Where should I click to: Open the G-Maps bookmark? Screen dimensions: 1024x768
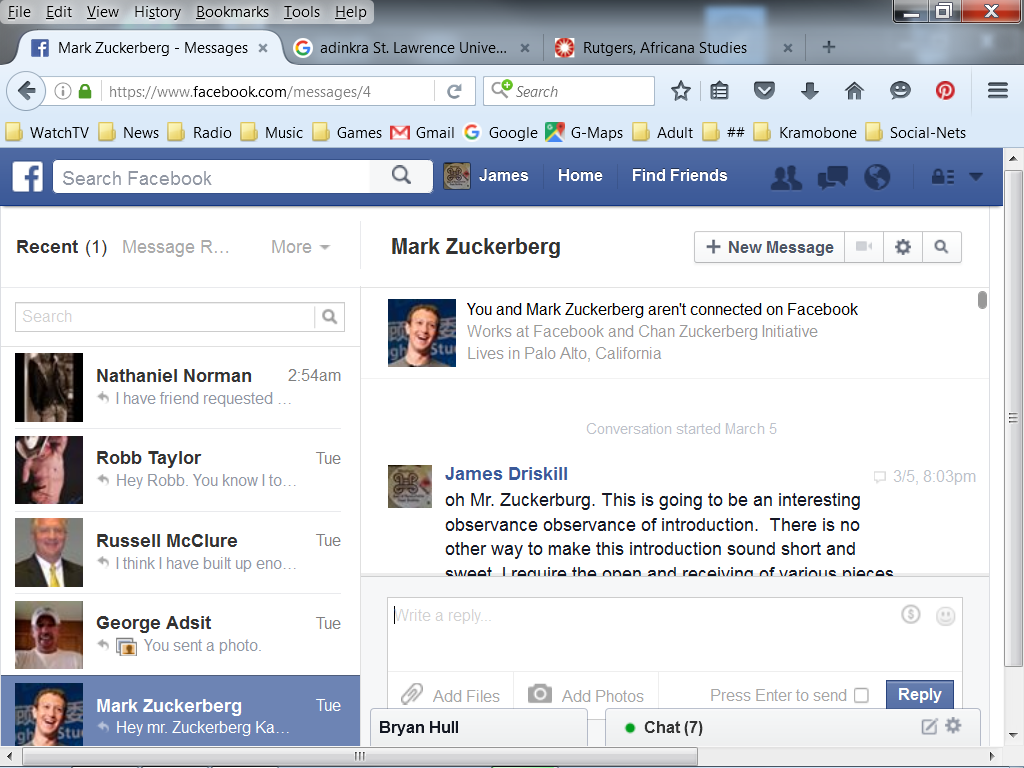[584, 133]
